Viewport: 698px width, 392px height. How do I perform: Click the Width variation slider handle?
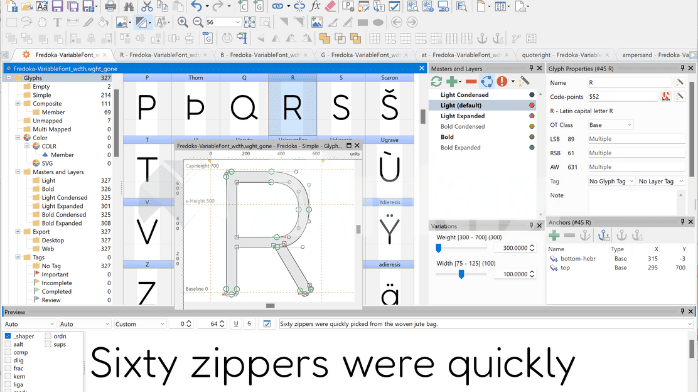tap(462, 274)
